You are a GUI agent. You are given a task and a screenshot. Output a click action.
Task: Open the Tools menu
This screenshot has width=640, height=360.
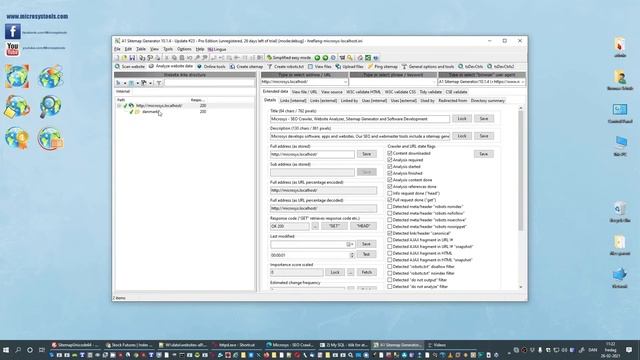point(168,49)
